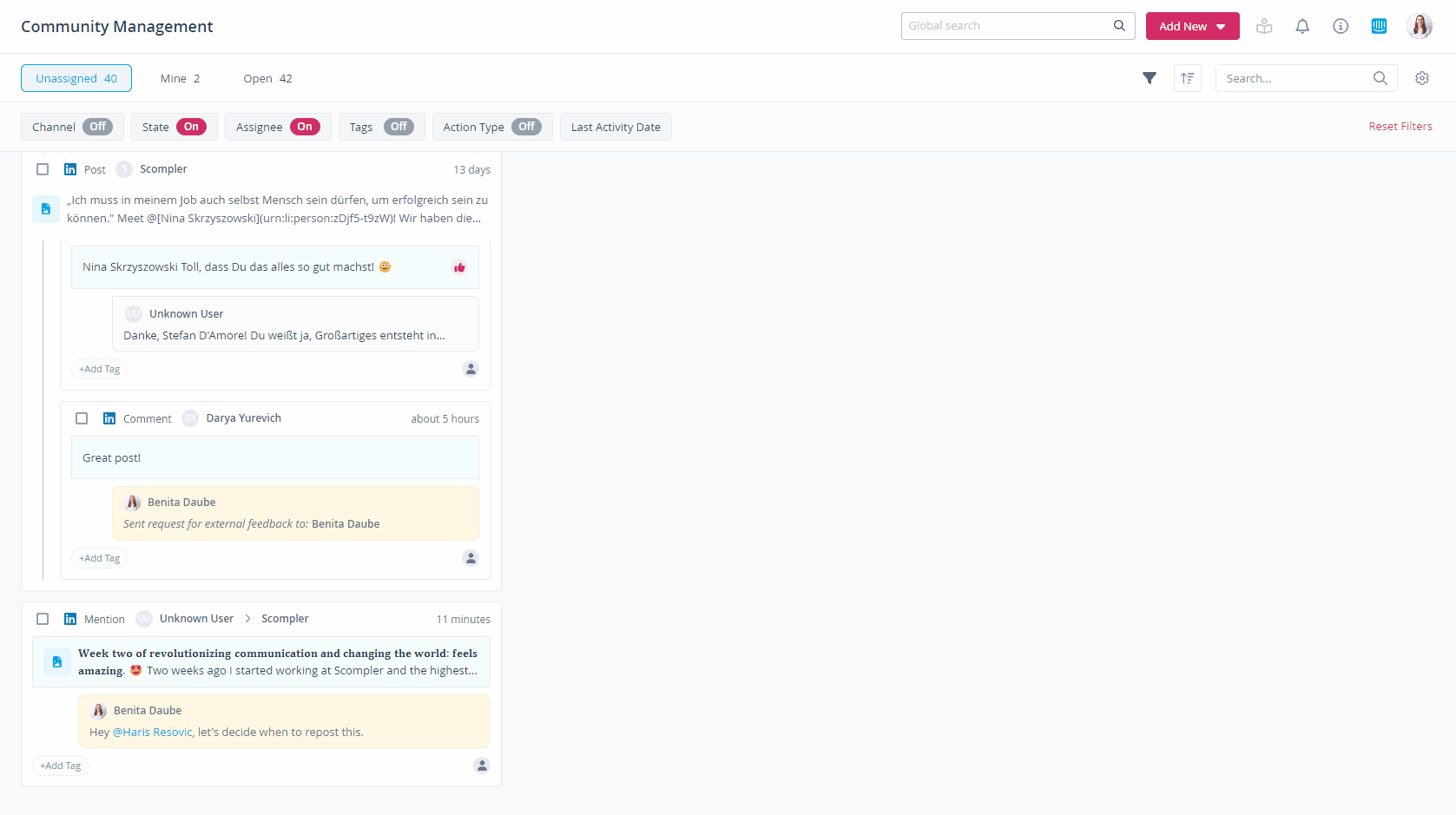Click +Add Tag under Great post comment
Viewport: 1456px width, 815px height.
100,558
